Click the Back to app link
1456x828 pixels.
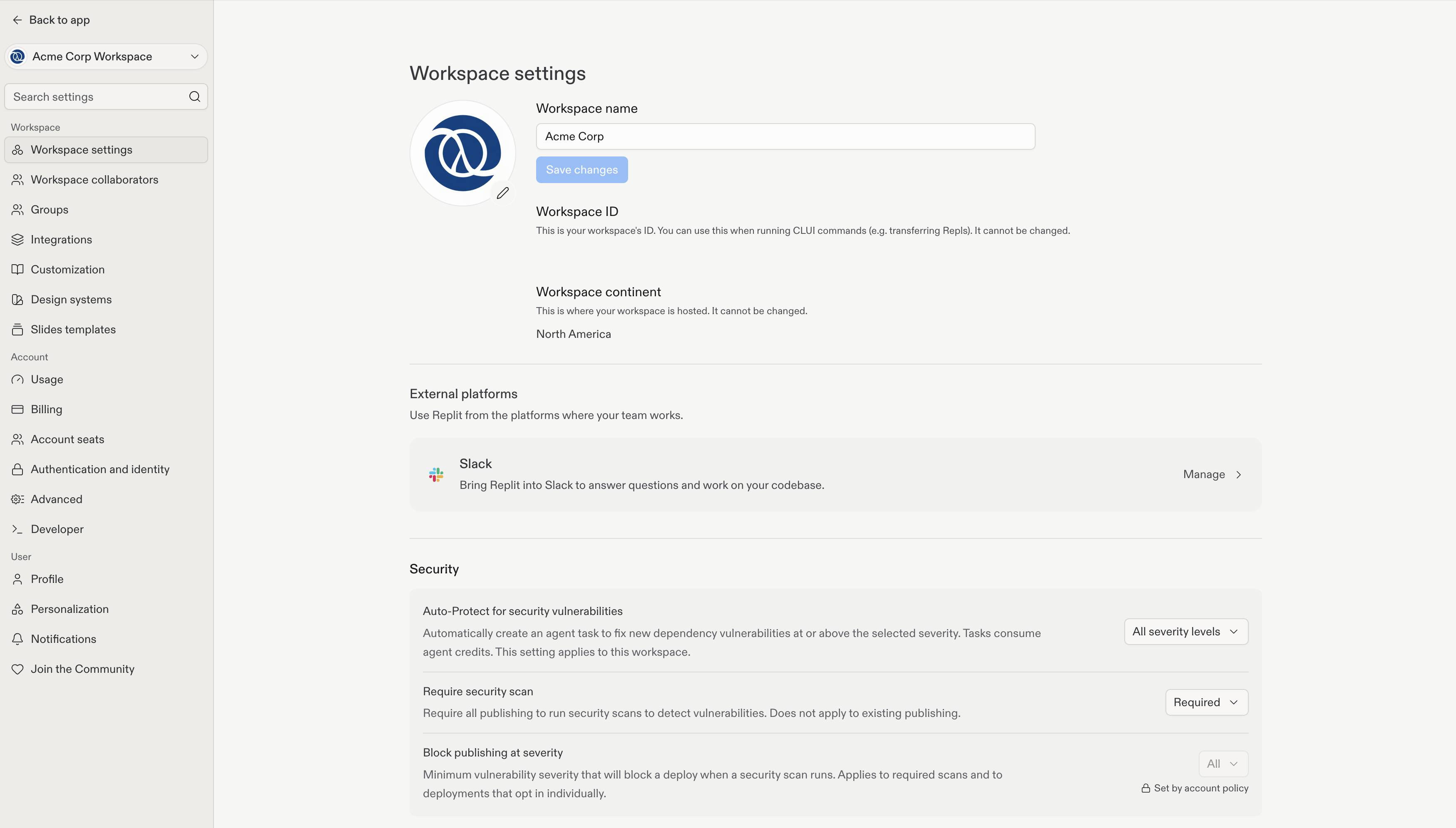click(51, 20)
